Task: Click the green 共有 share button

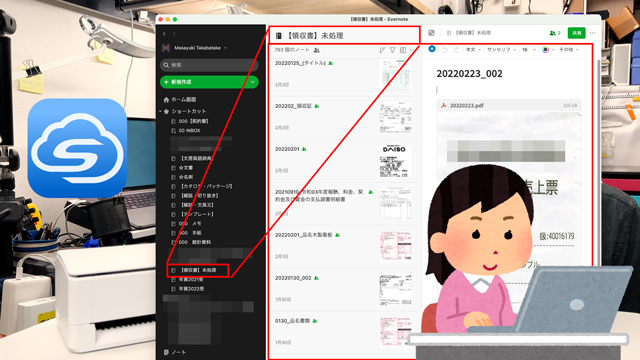Action: click(576, 33)
